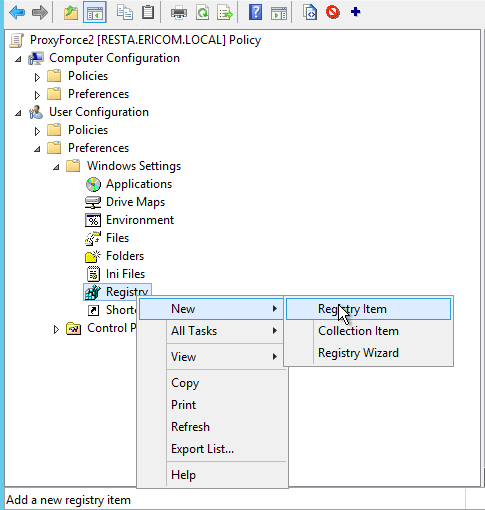Collapse the Computer Configuration node
The height and width of the screenshot is (510, 485).
[18, 59]
